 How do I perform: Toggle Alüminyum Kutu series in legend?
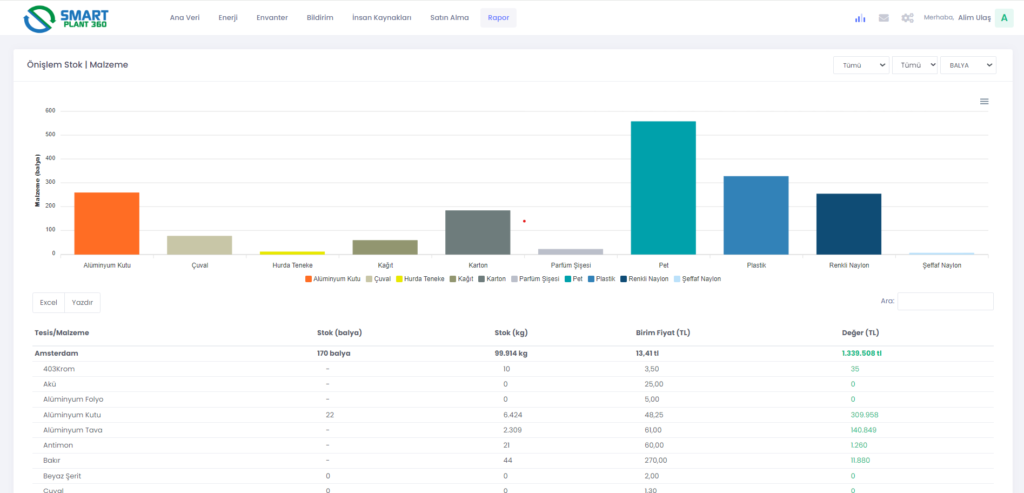pyautogui.click(x=333, y=279)
